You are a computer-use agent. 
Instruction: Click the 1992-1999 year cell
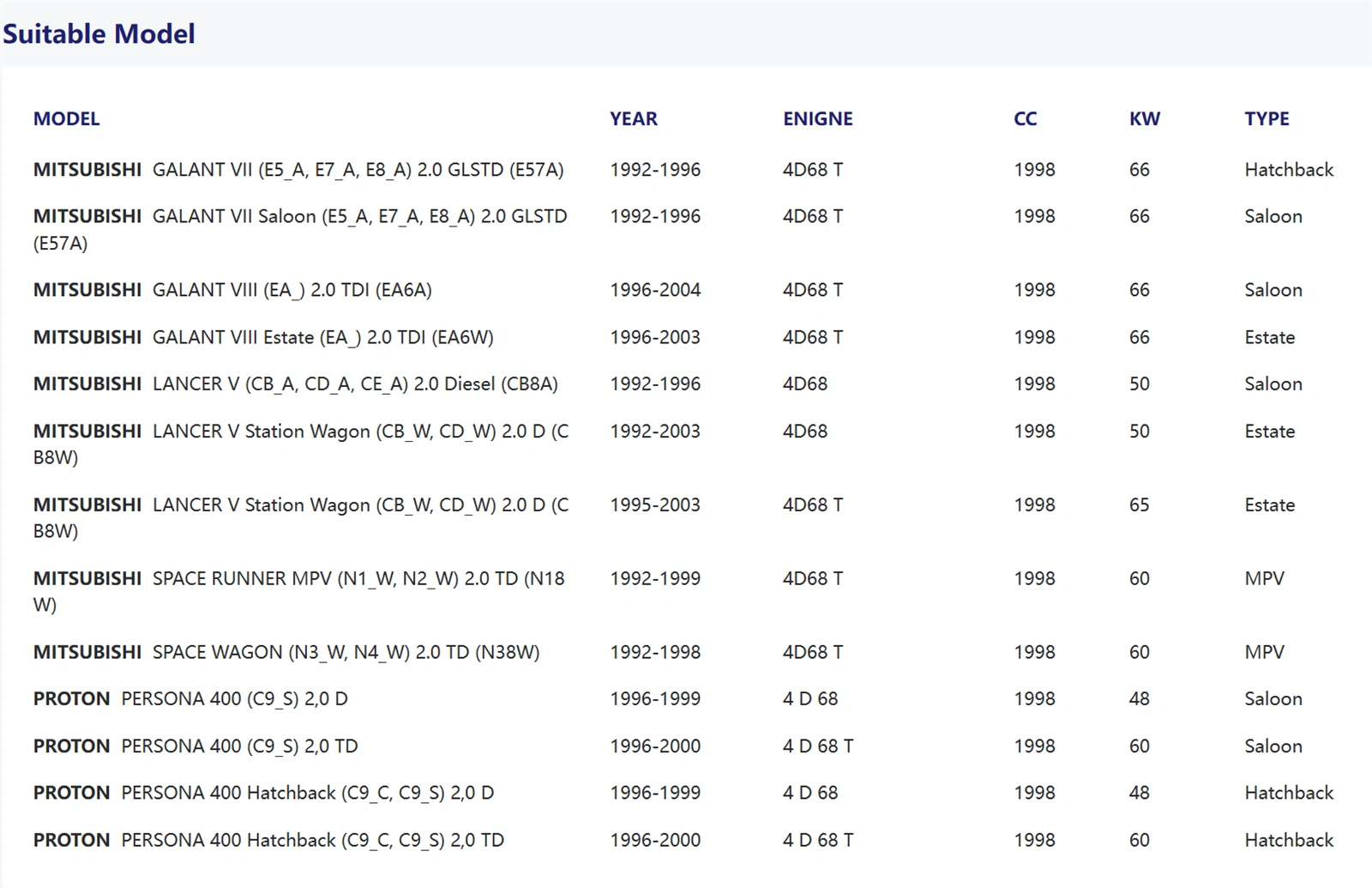[x=655, y=579]
